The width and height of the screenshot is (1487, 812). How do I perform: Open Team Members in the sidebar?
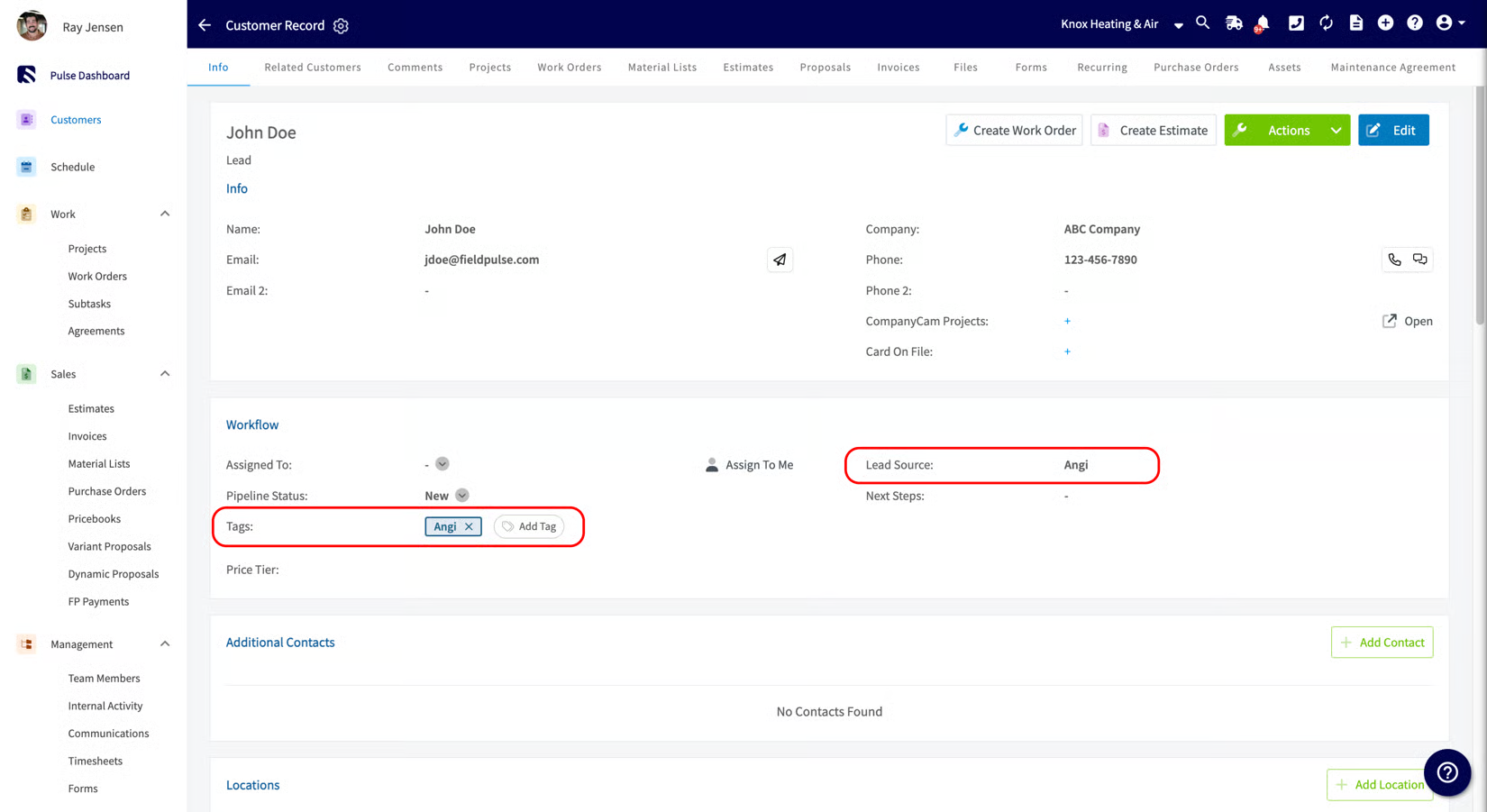pos(104,679)
